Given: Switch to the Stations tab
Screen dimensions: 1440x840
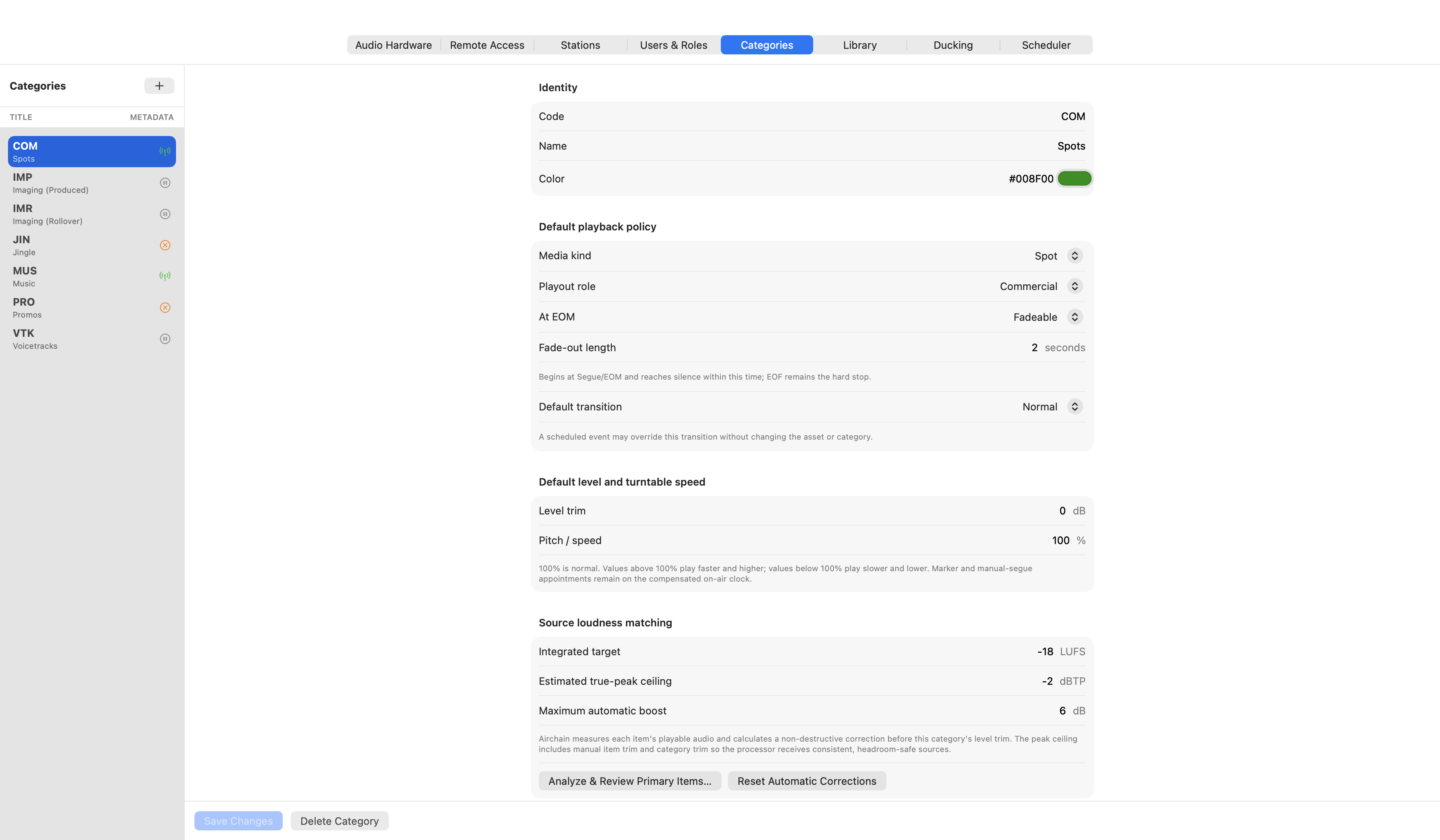Looking at the screenshot, I should coord(580,44).
